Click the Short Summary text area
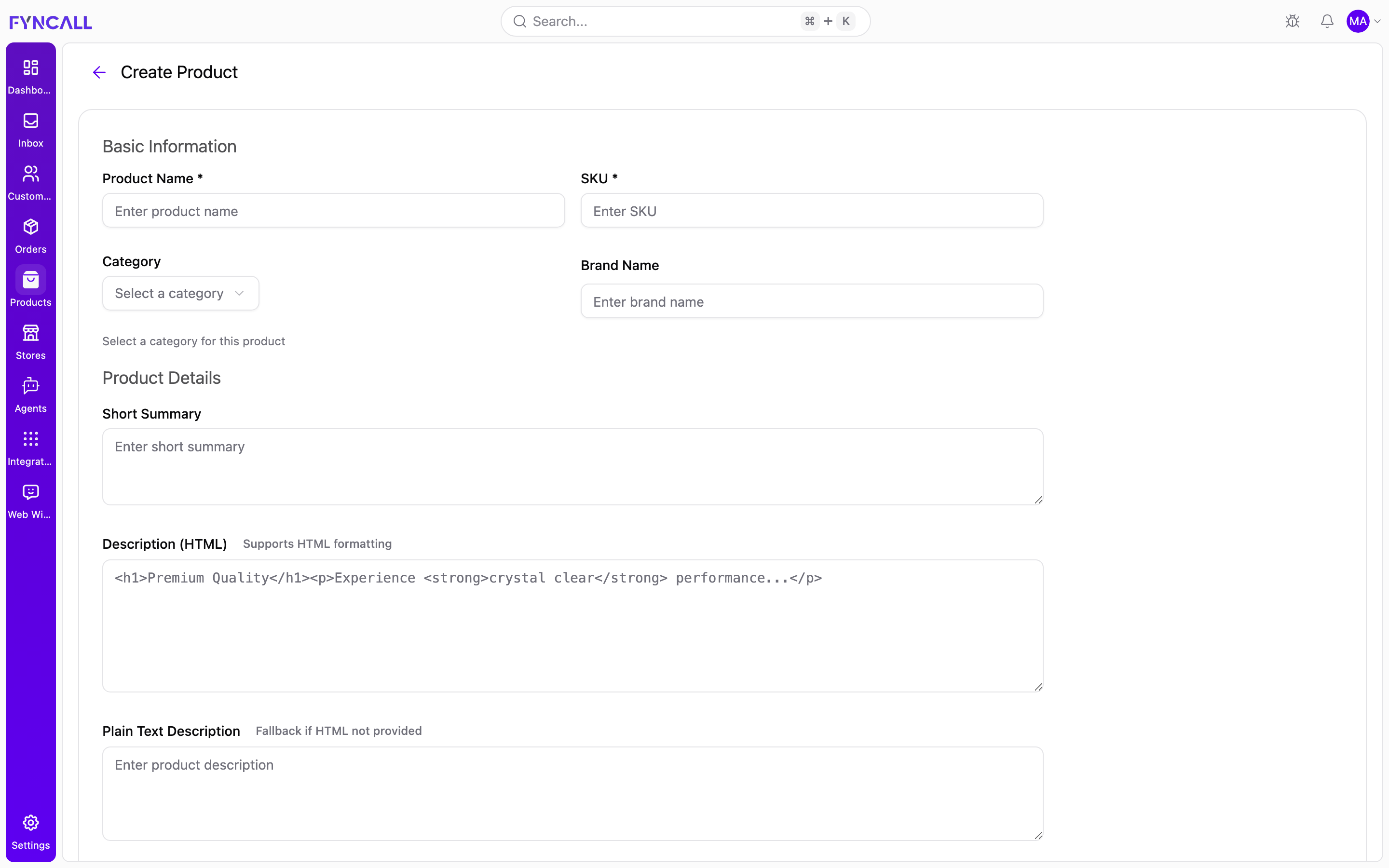The height and width of the screenshot is (868, 1389). click(x=573, y=467)
